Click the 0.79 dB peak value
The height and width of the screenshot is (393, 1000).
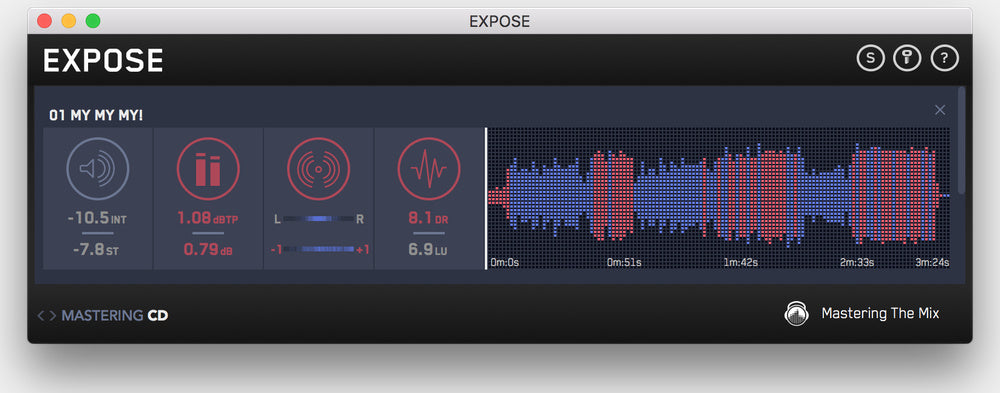click(x=208, y=250)
